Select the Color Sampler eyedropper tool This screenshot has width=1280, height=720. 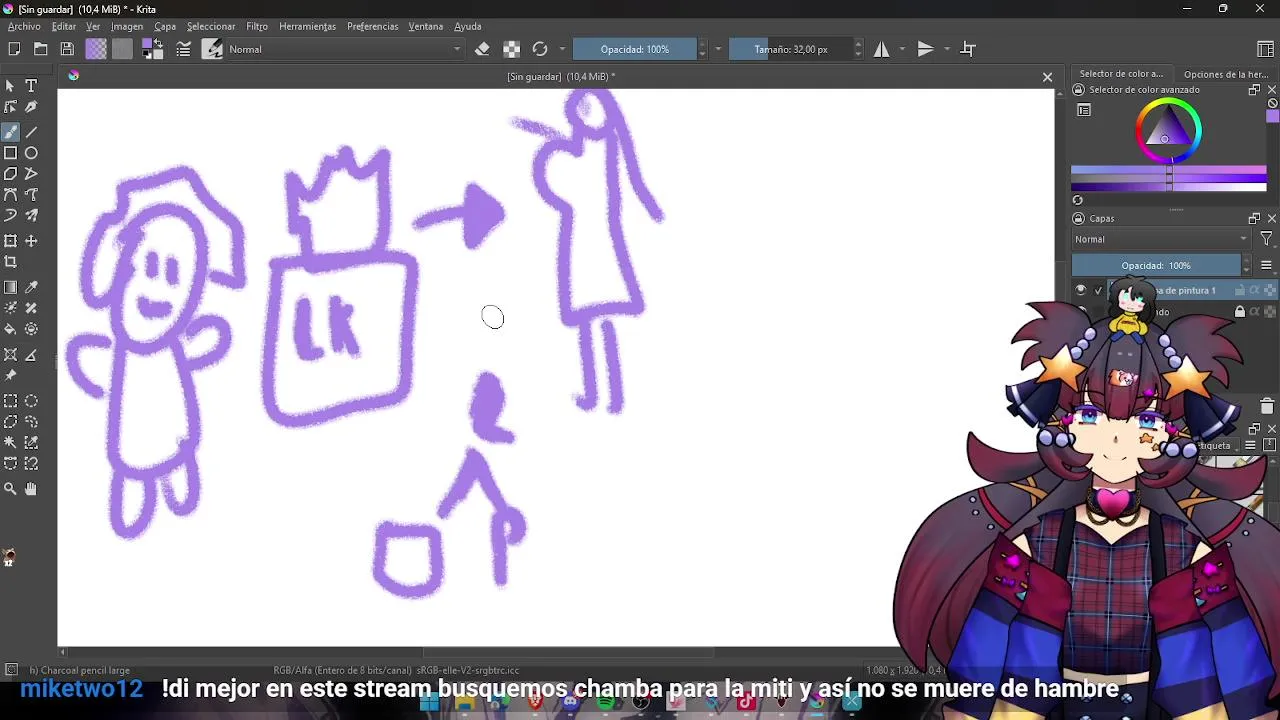(31, 287)
